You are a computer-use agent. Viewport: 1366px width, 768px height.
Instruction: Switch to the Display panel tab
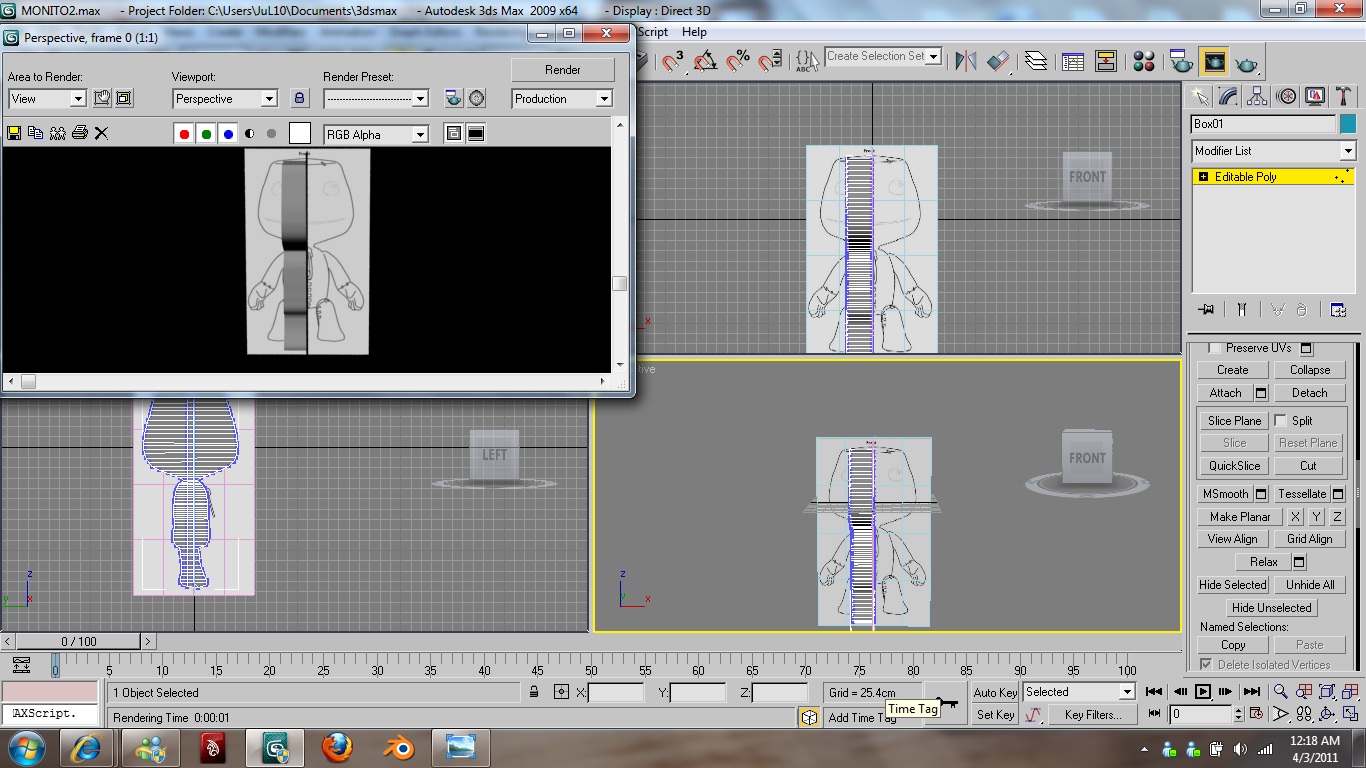point(1316,96)
